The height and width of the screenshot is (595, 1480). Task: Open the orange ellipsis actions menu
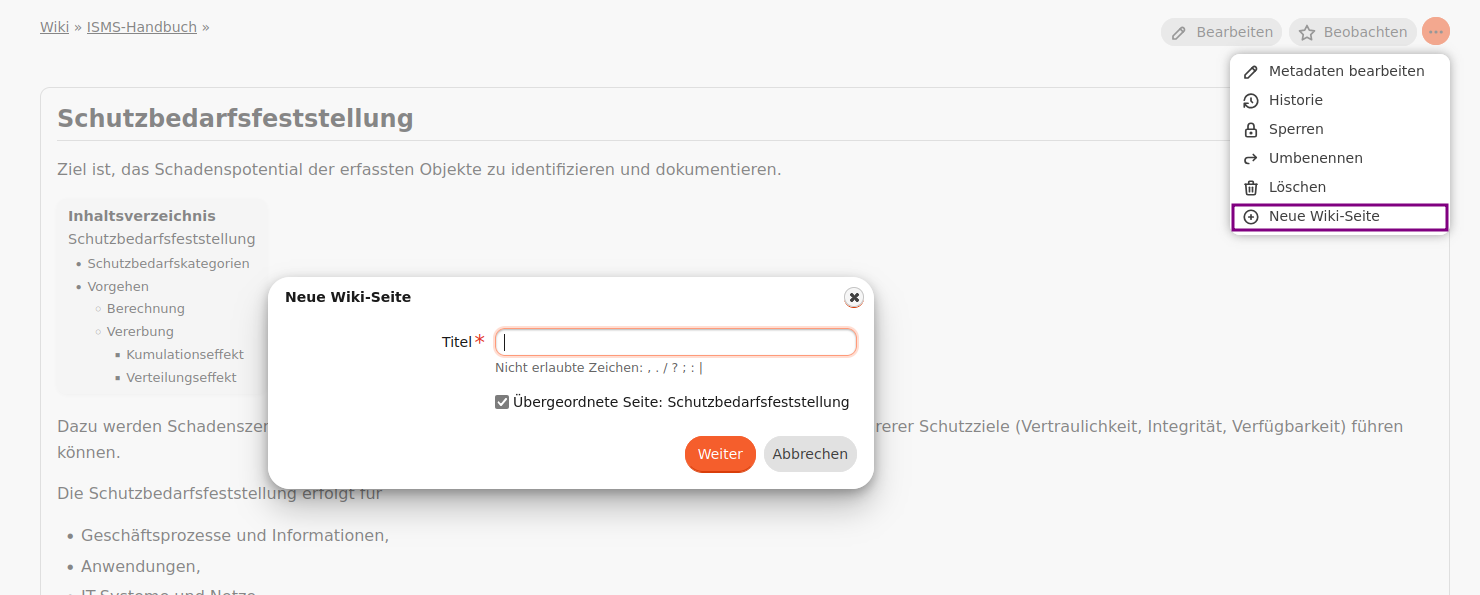click(x=1435, y=31)
